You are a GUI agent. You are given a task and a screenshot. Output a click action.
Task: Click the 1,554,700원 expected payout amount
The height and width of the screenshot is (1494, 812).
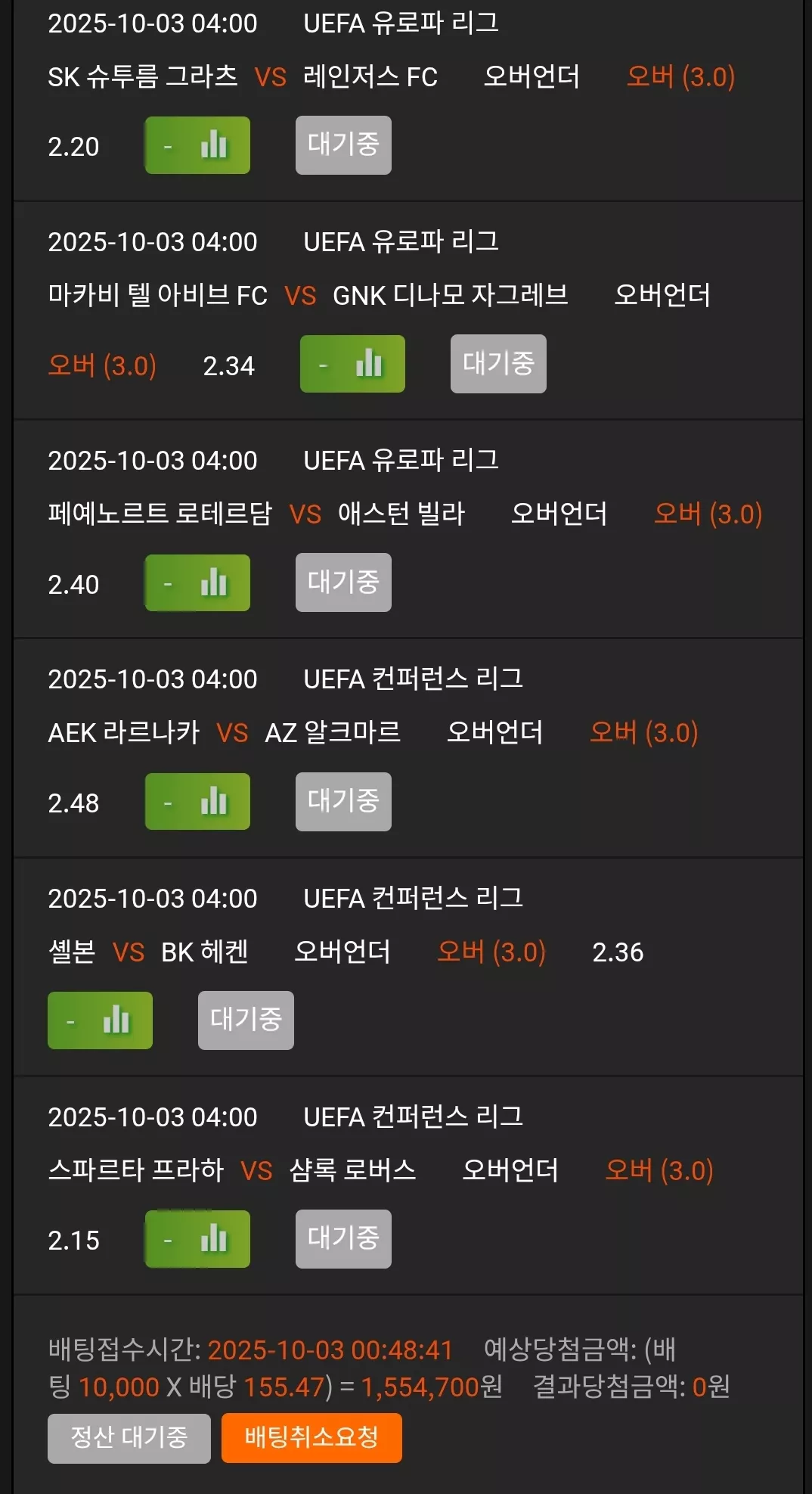(432, 1387)
